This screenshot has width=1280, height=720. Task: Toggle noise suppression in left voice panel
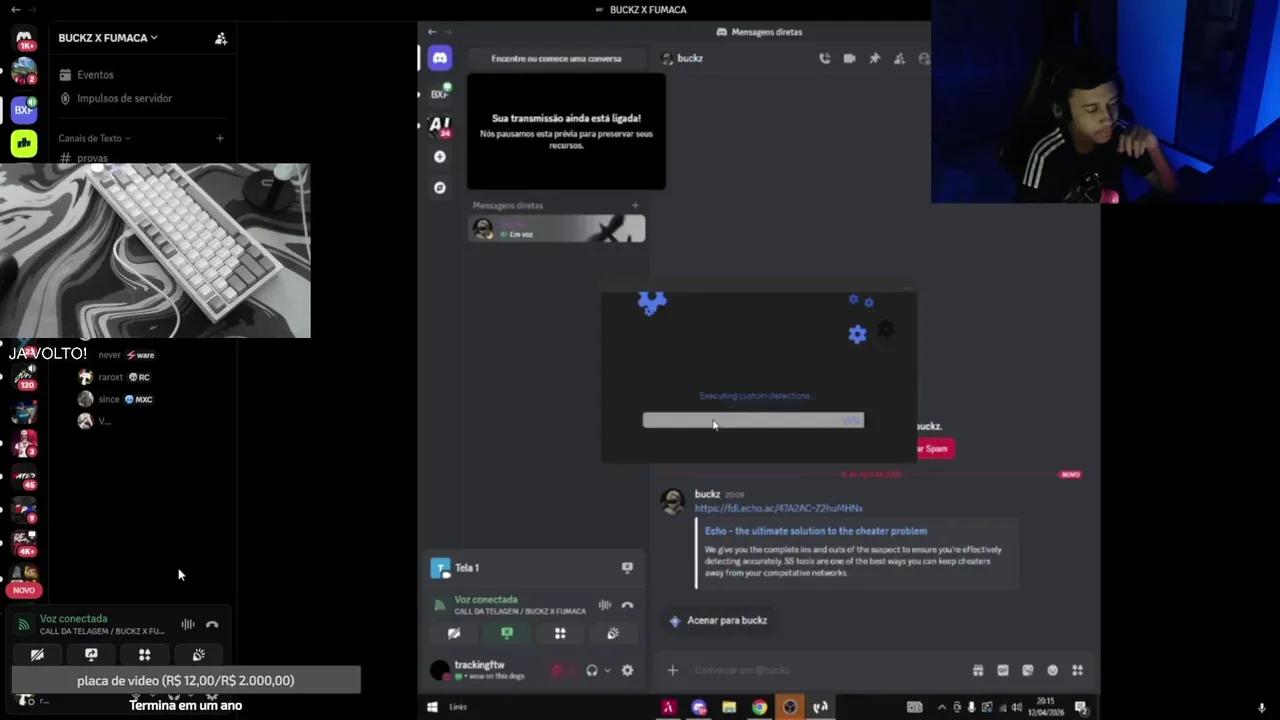188,624
